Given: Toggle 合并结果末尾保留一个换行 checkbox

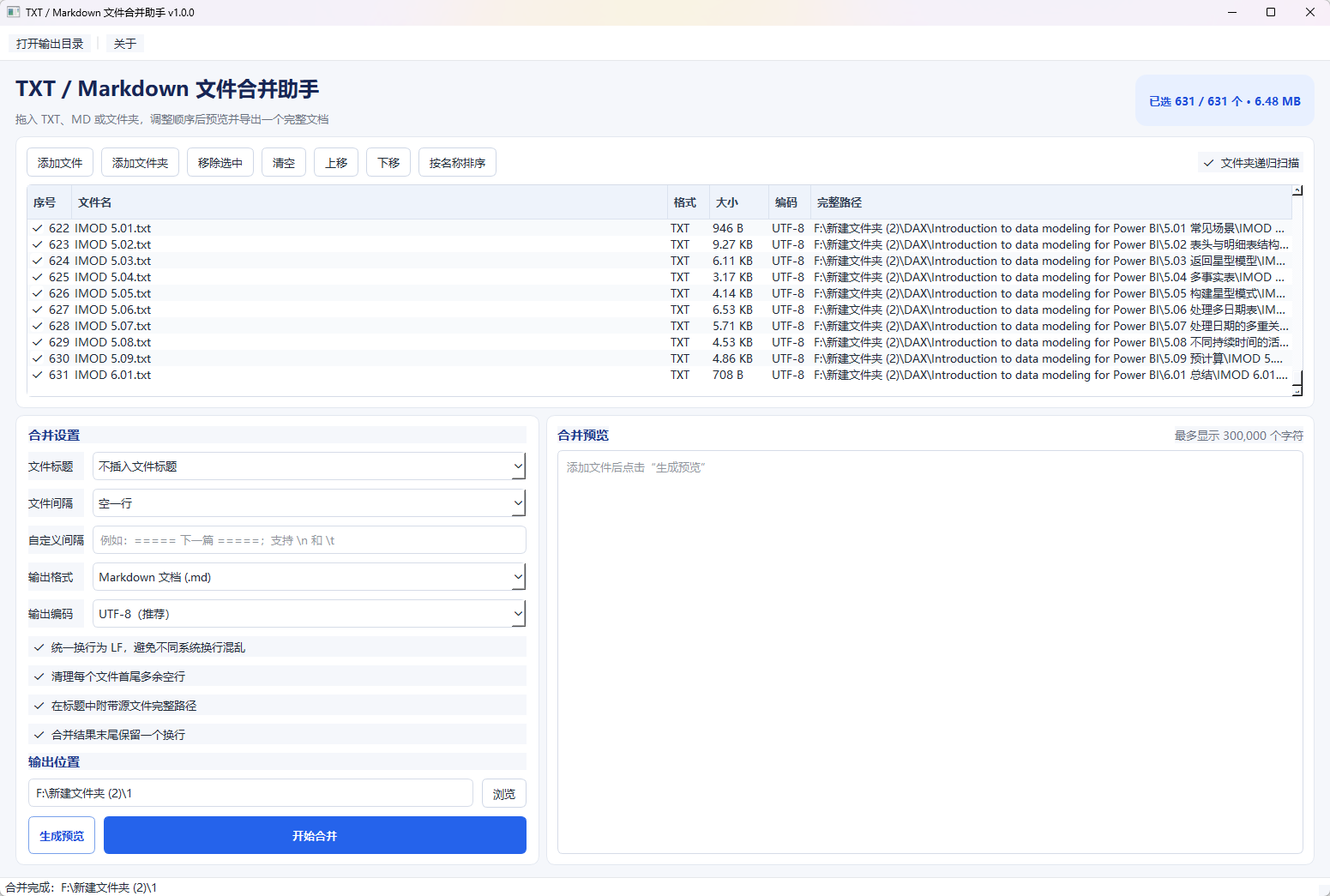Looking at the screenshot, I should pos(277,735).
